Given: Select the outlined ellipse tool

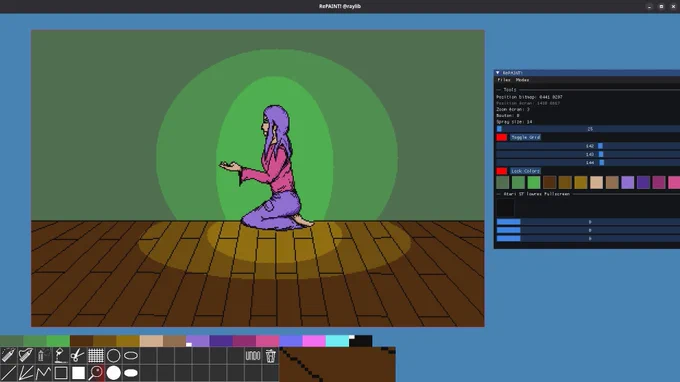Looking at the screenshot, I should pos(131,356).
